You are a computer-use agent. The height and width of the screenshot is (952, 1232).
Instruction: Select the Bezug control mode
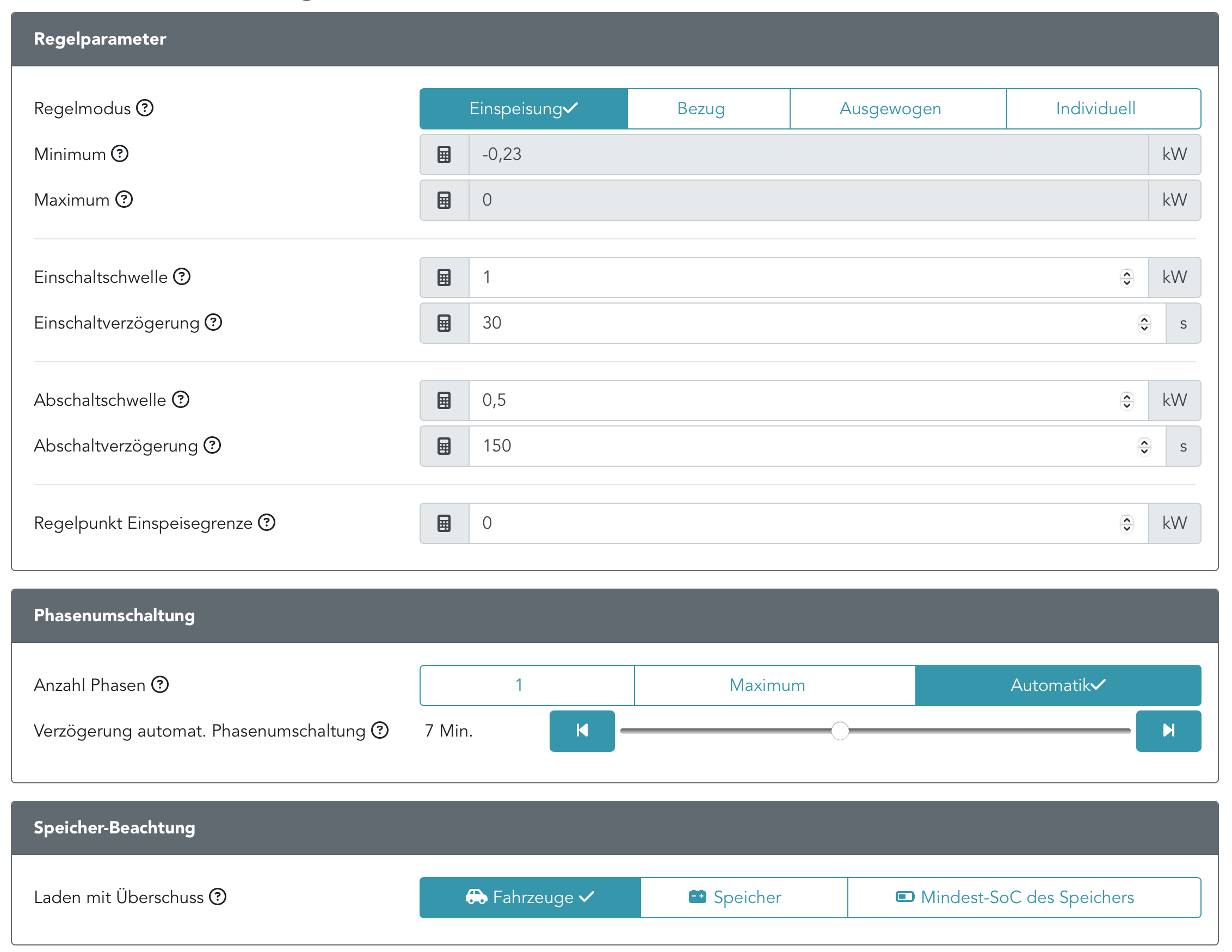pos(700,108)
